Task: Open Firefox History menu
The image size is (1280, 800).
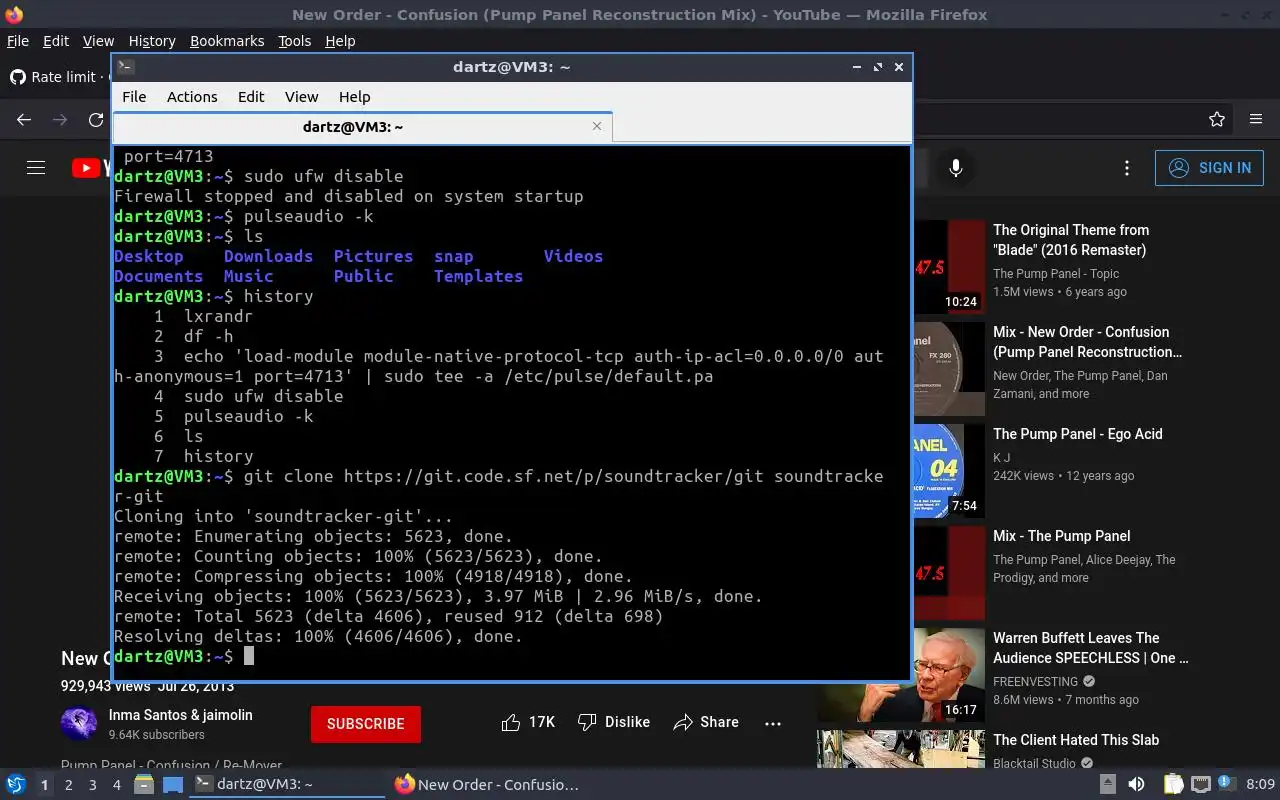Action: point(152,41)
